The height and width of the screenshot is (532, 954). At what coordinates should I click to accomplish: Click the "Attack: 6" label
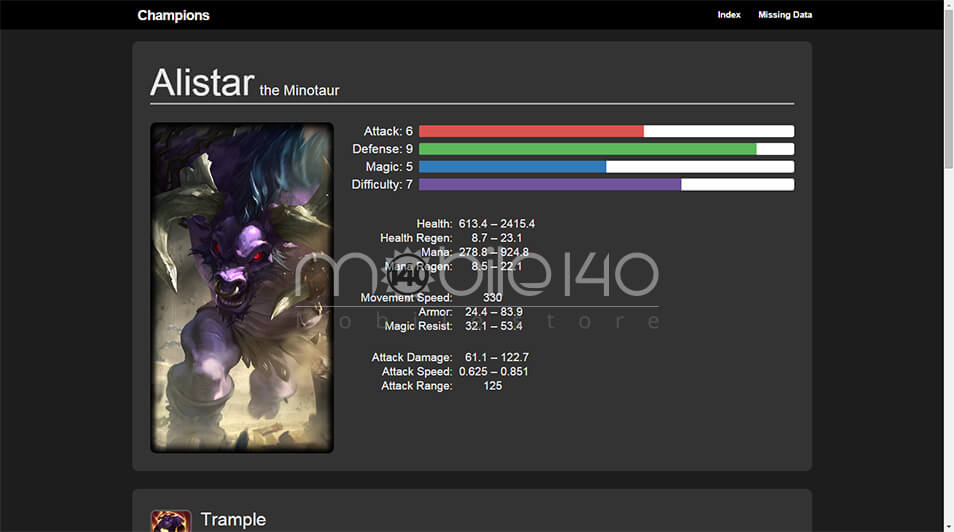pos(388,131)
